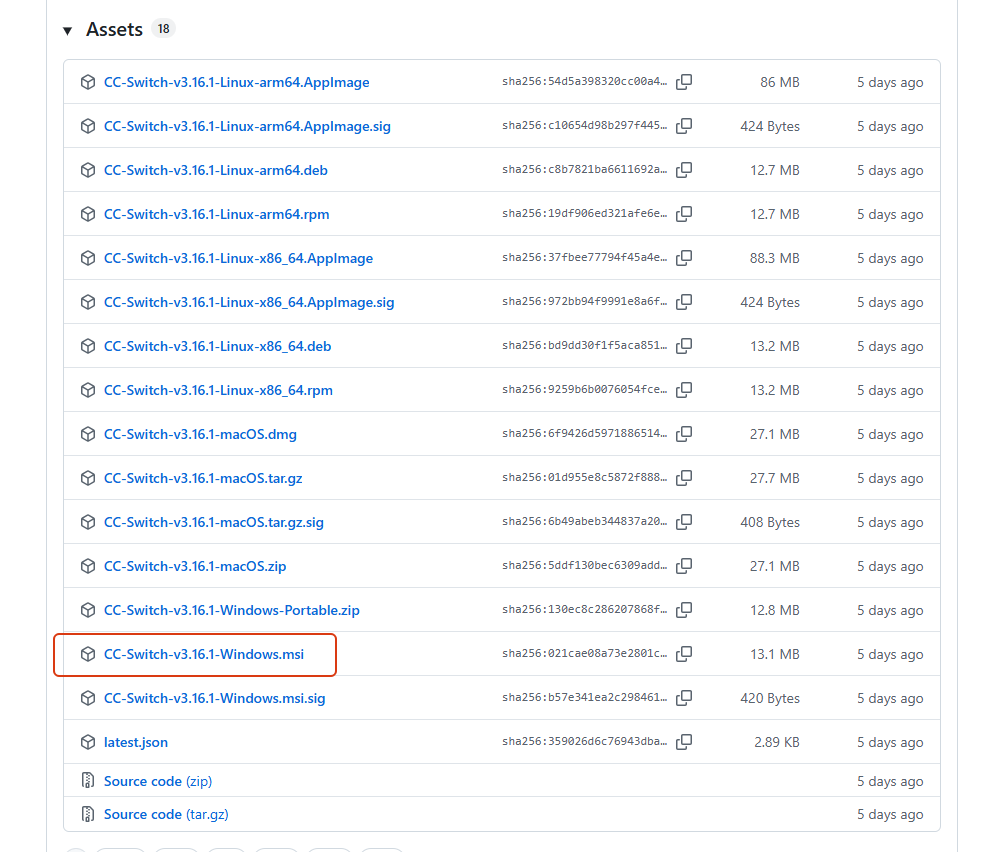Click the 12.8 MB file size
This screenshot has height=852, width=982.
pyautogui.click(x=775, y=610)
